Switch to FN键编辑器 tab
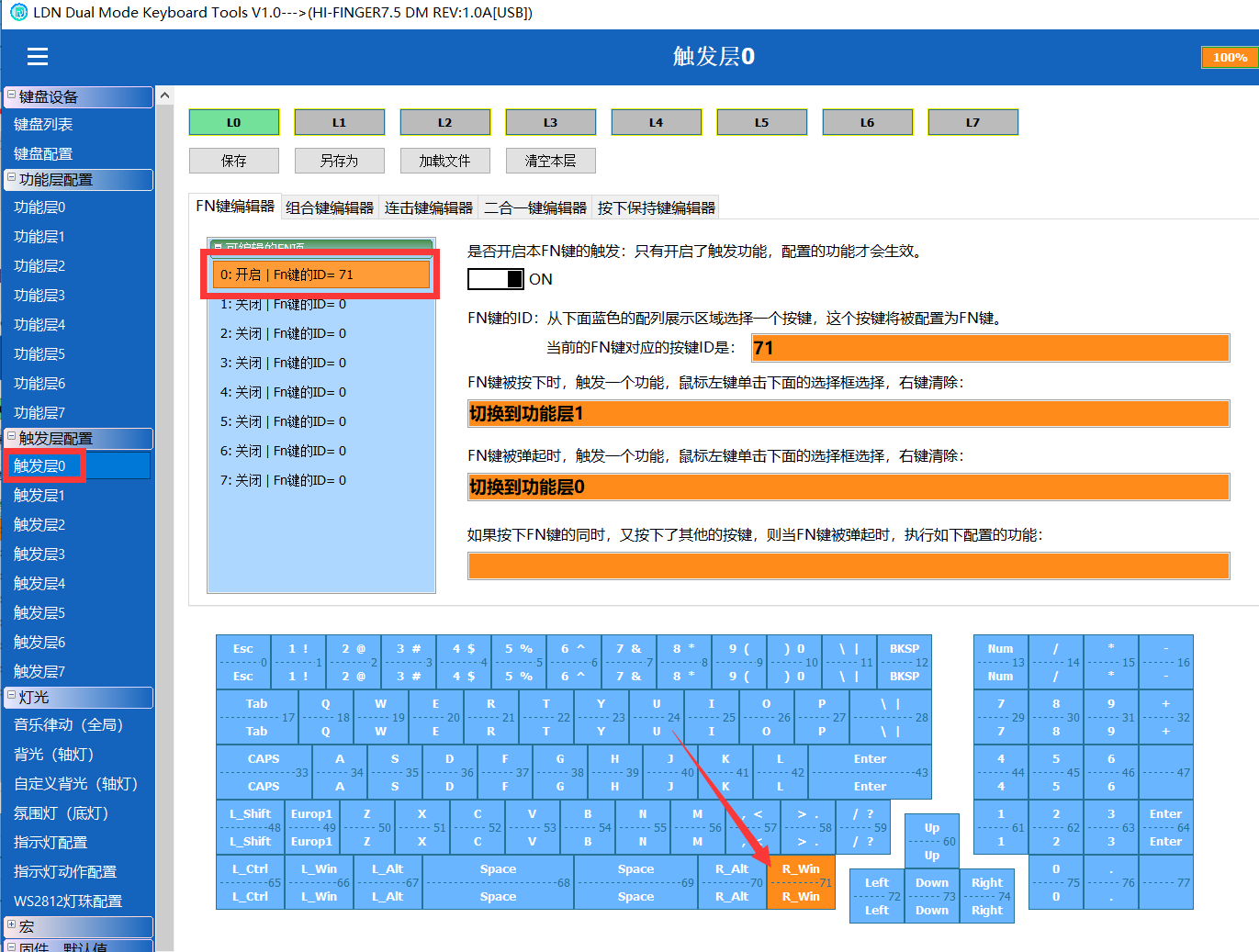The width and height of the screenshot is (1259, 952). (x=235, y=207)
